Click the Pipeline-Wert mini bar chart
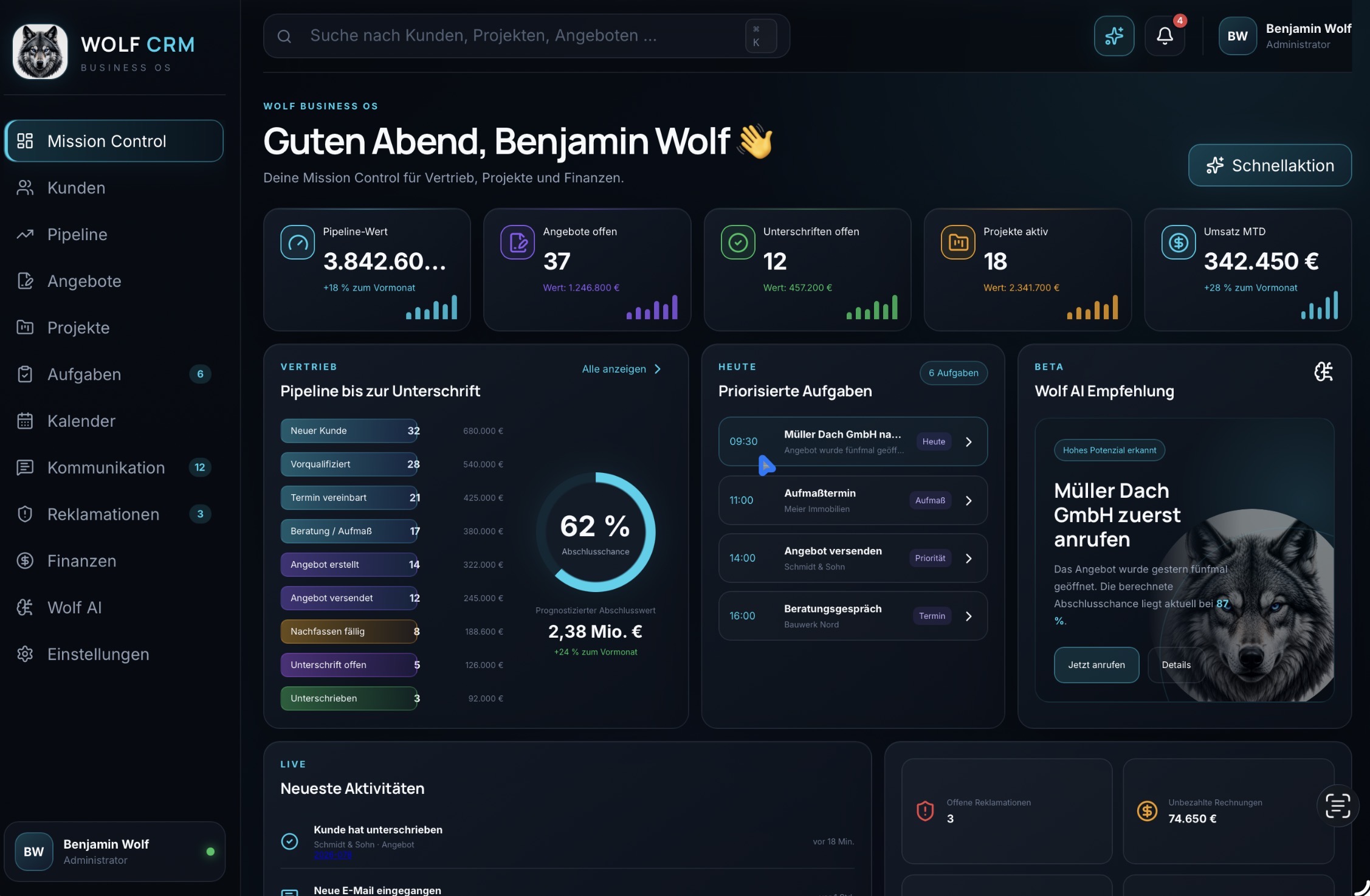This screenshot has width=1370, height=896. (x=432, y=307)
